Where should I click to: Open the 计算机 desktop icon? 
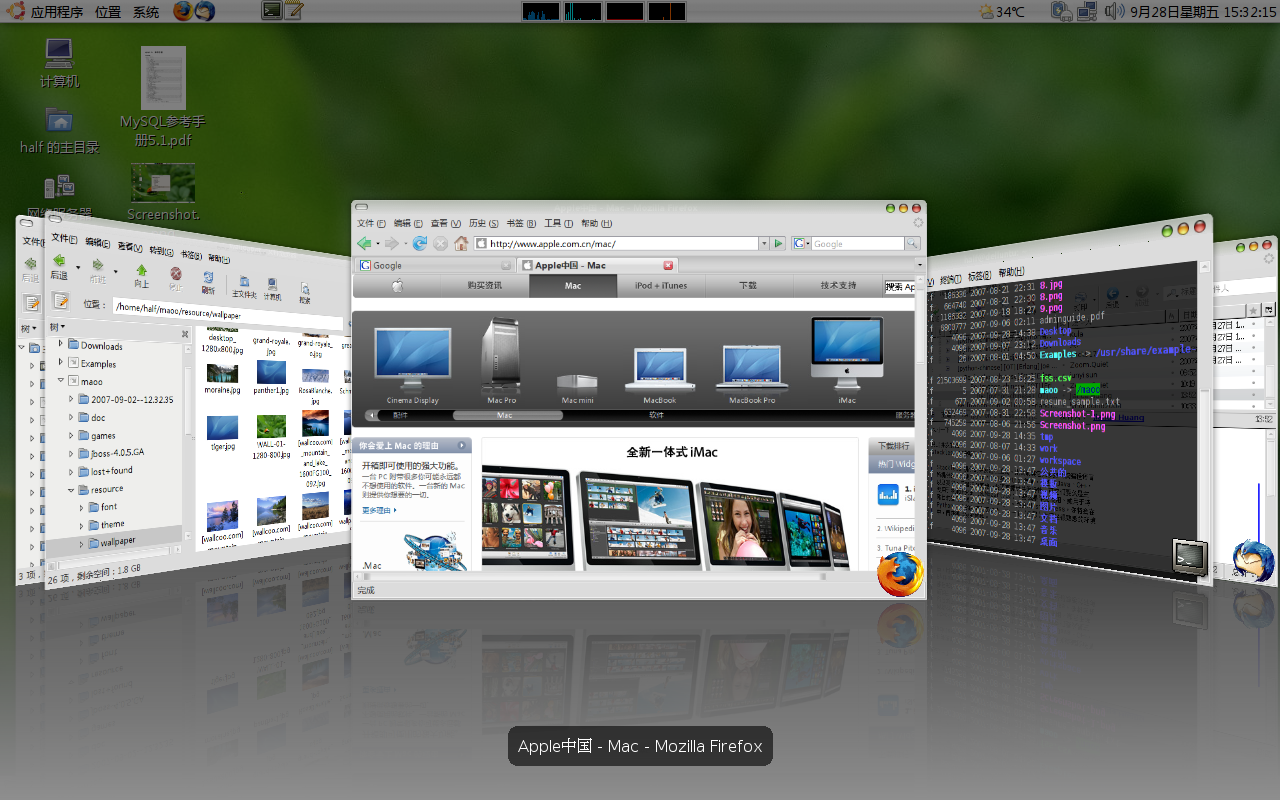[x=59, y=62]
